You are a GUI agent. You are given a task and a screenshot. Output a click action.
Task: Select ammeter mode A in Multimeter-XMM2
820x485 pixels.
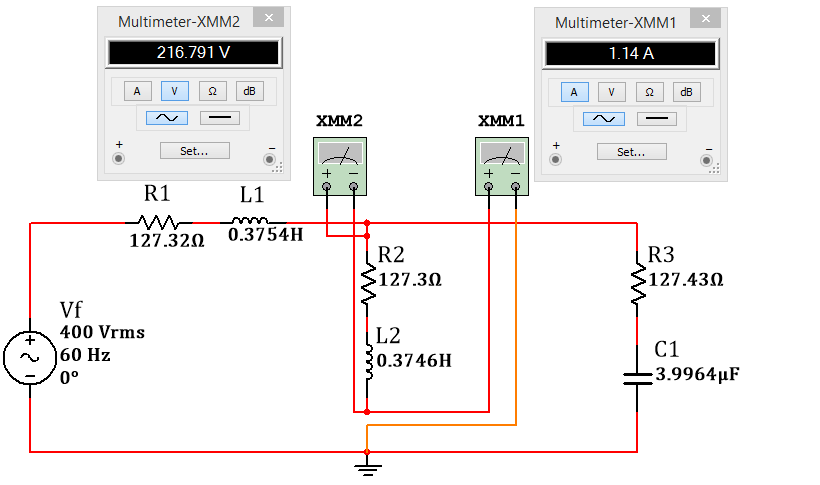138,91
